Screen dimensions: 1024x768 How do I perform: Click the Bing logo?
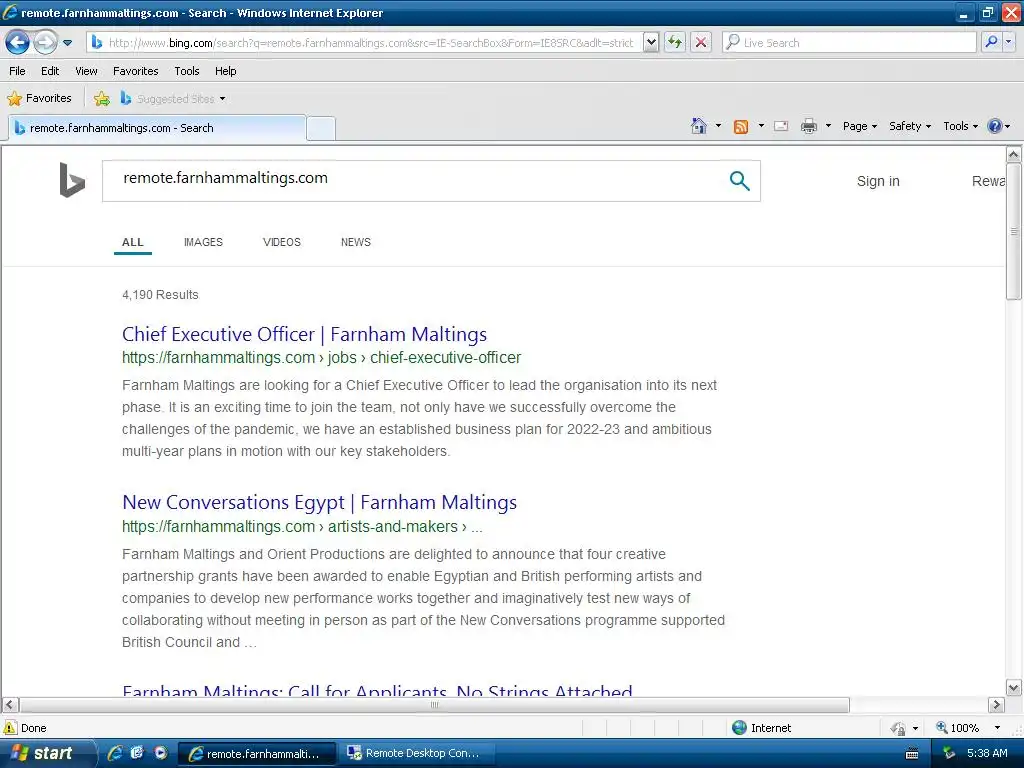point(72,180)
